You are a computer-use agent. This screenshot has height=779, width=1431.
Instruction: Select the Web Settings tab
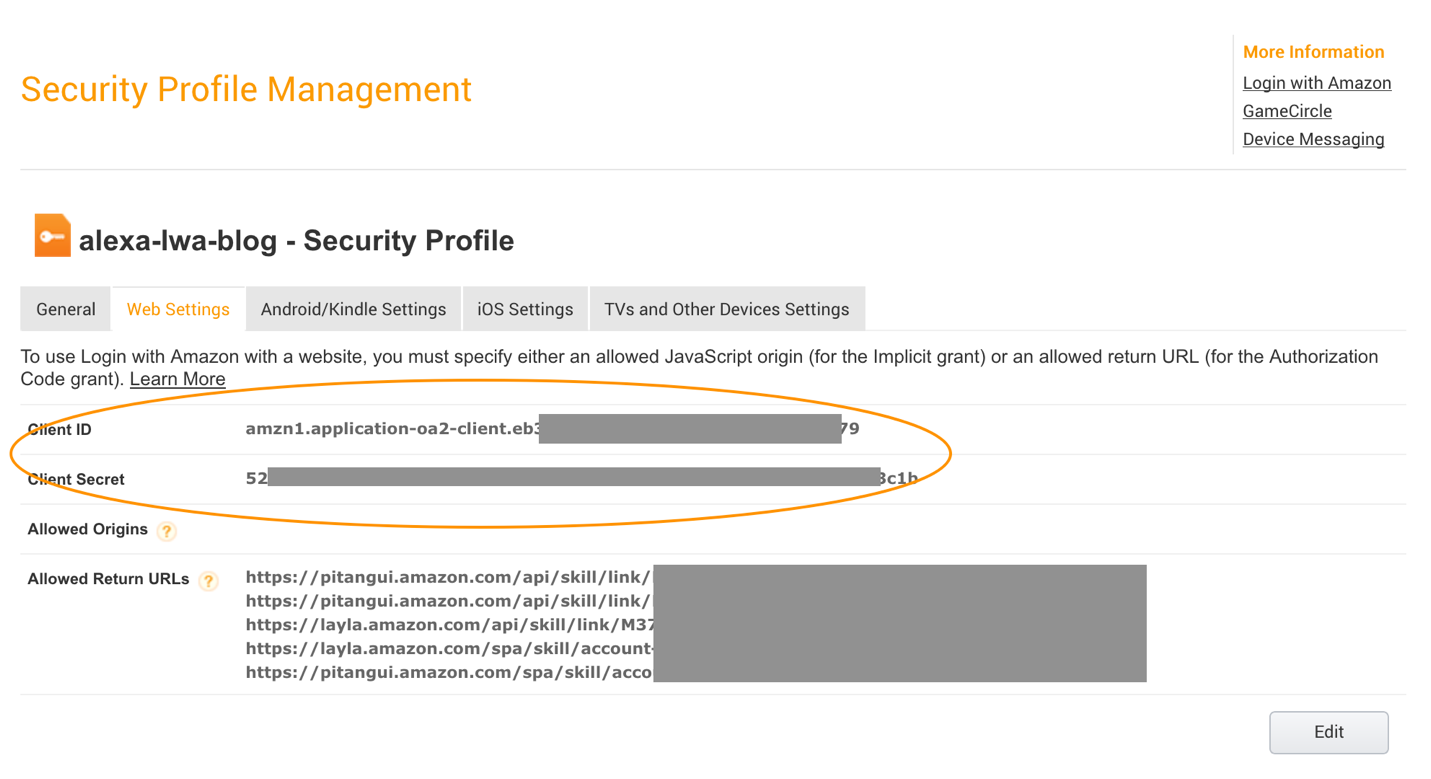[x=178, y=308]
